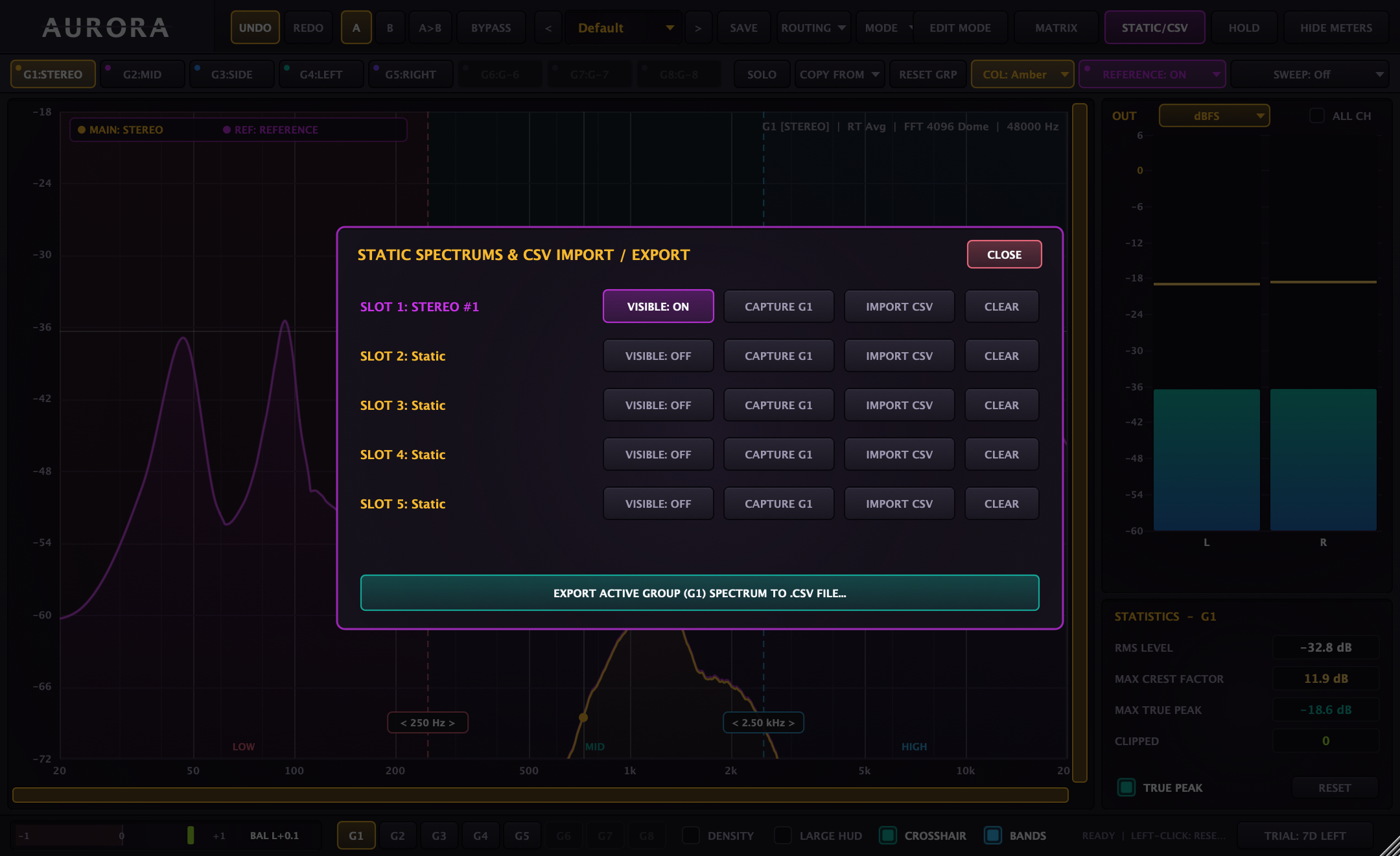Click the previous preset arrow button
This screenshot has width=1400, height=856.
point(548,28)
